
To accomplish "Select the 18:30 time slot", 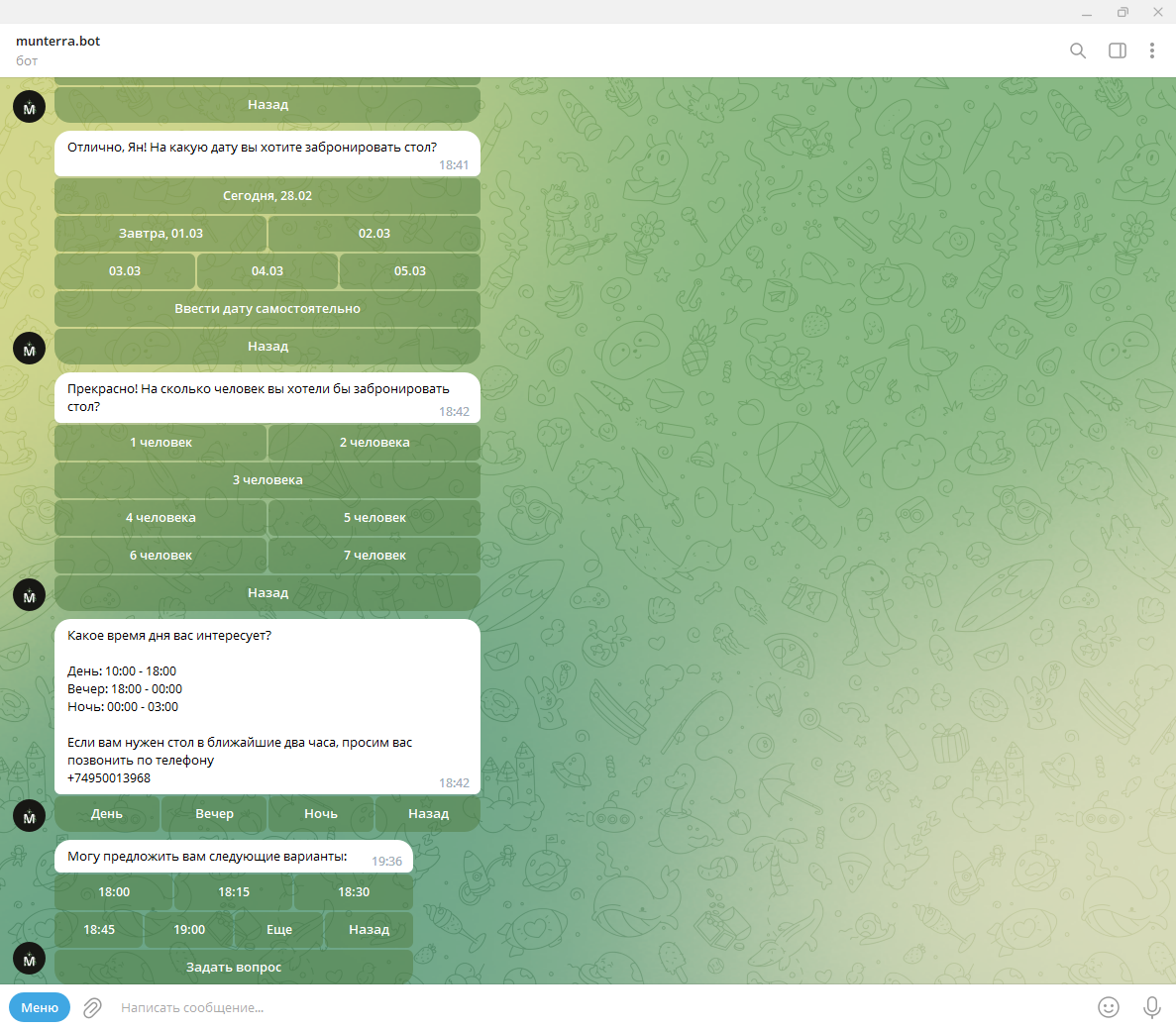I will (x=354, y=891).
